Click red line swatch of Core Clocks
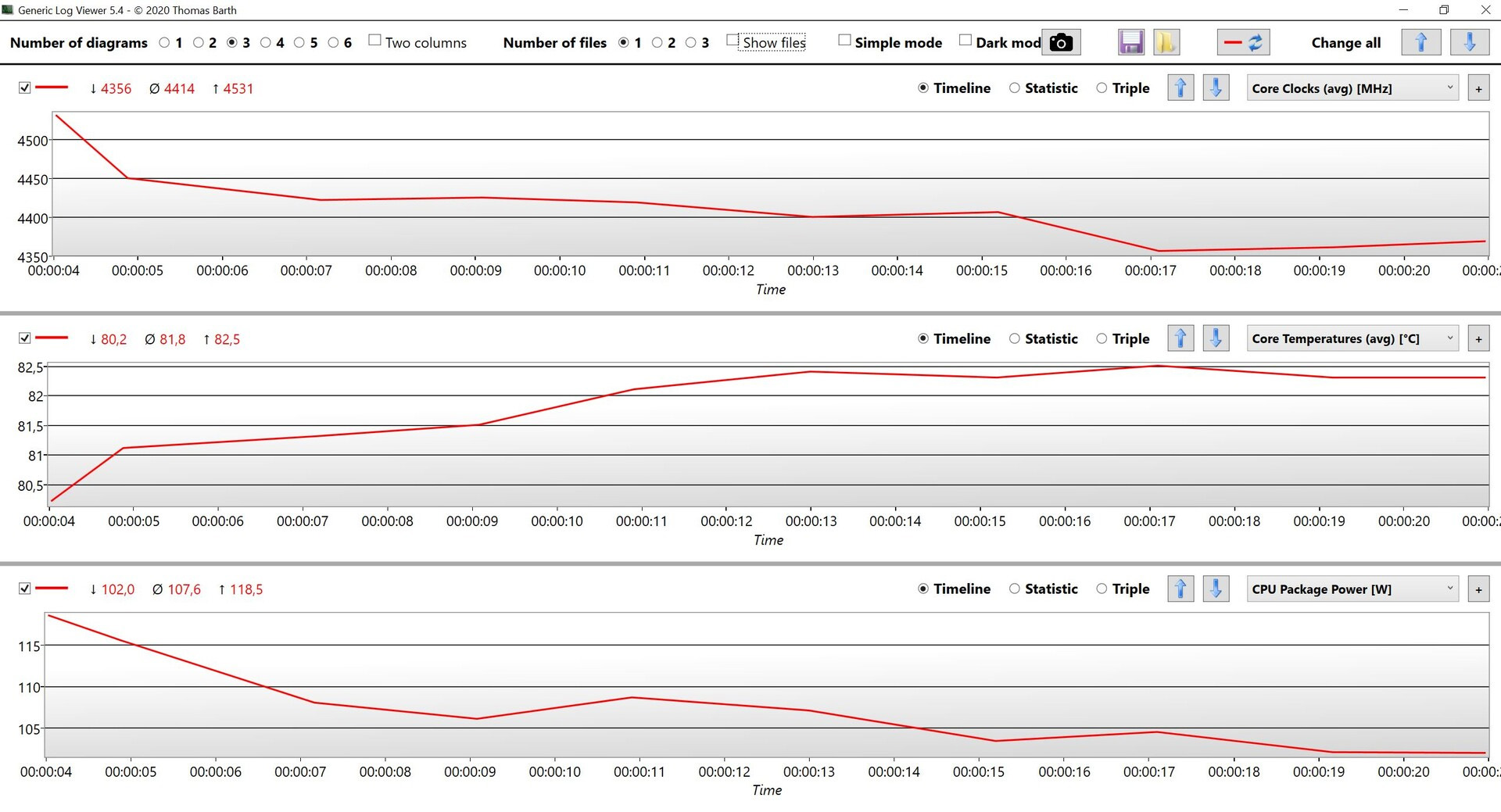1501x812 pixels. tap(52, 88)
